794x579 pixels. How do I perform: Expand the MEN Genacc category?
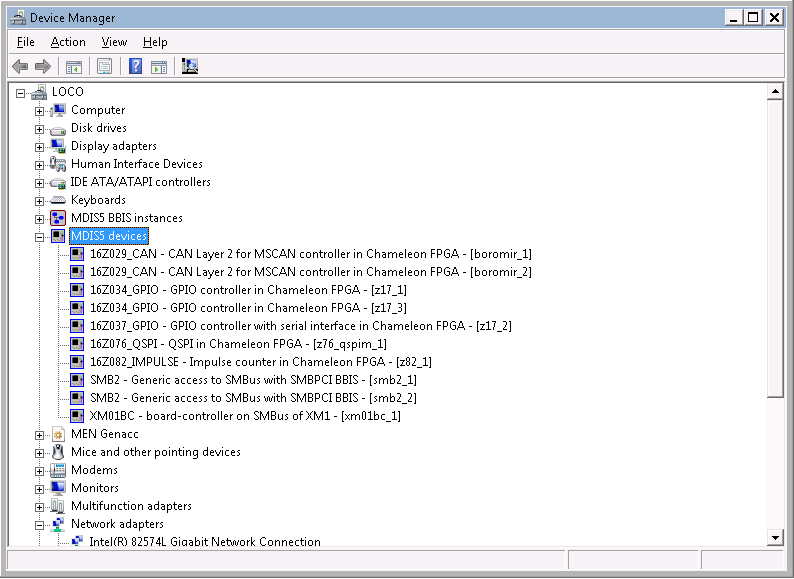tap(40, 434)
